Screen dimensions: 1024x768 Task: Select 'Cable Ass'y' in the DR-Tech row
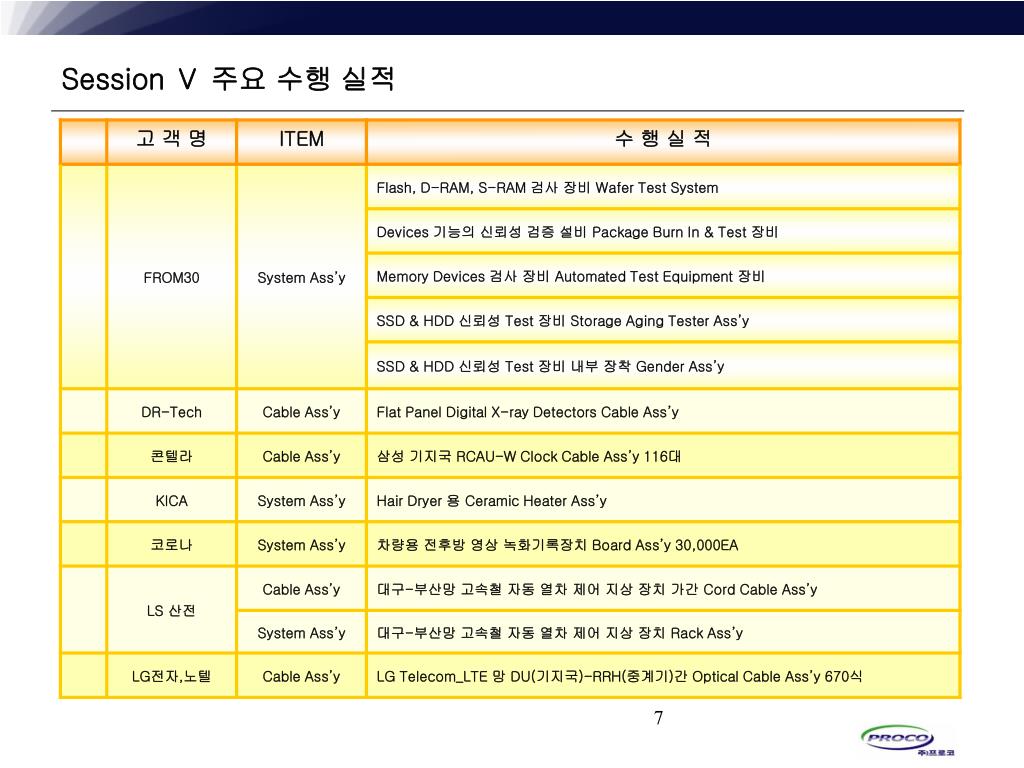click(x=301, y=412)
